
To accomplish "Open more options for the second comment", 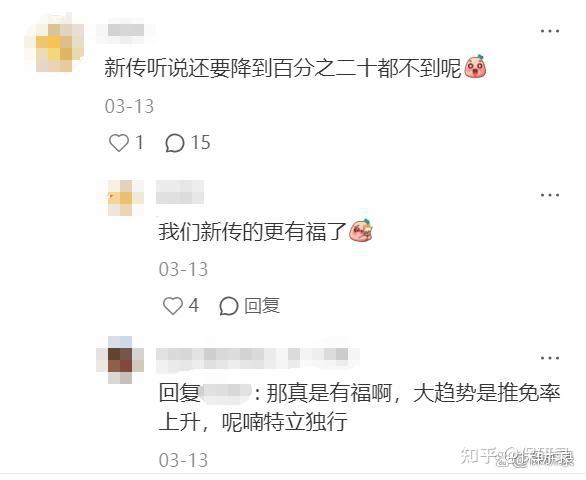I will coord(550,195).
